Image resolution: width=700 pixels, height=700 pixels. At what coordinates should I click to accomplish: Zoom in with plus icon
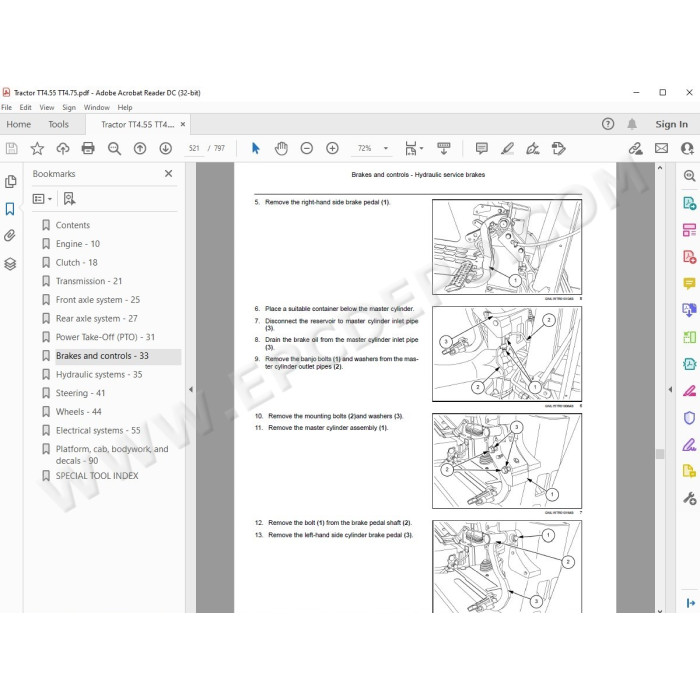coord(332,148)
